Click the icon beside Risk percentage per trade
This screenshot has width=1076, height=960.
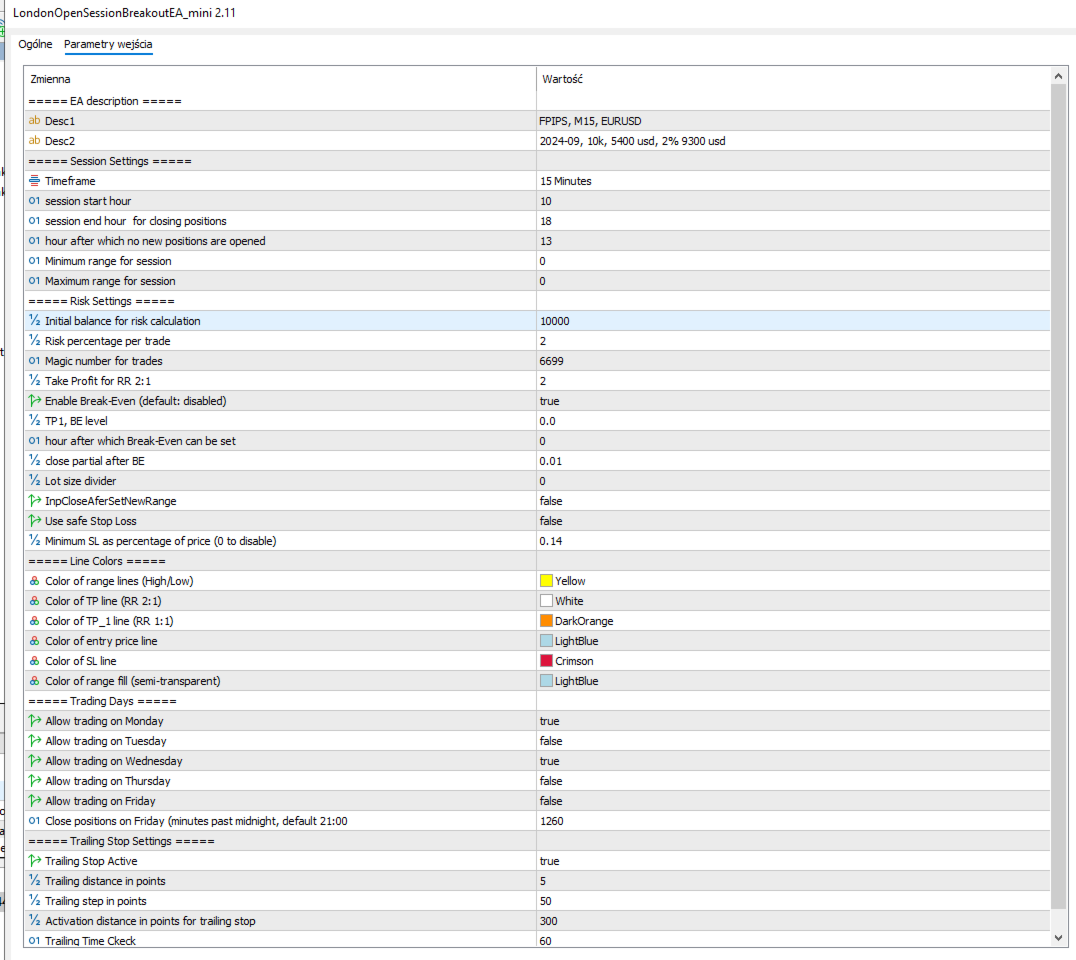pyautogui.click(x=34, y=341)
